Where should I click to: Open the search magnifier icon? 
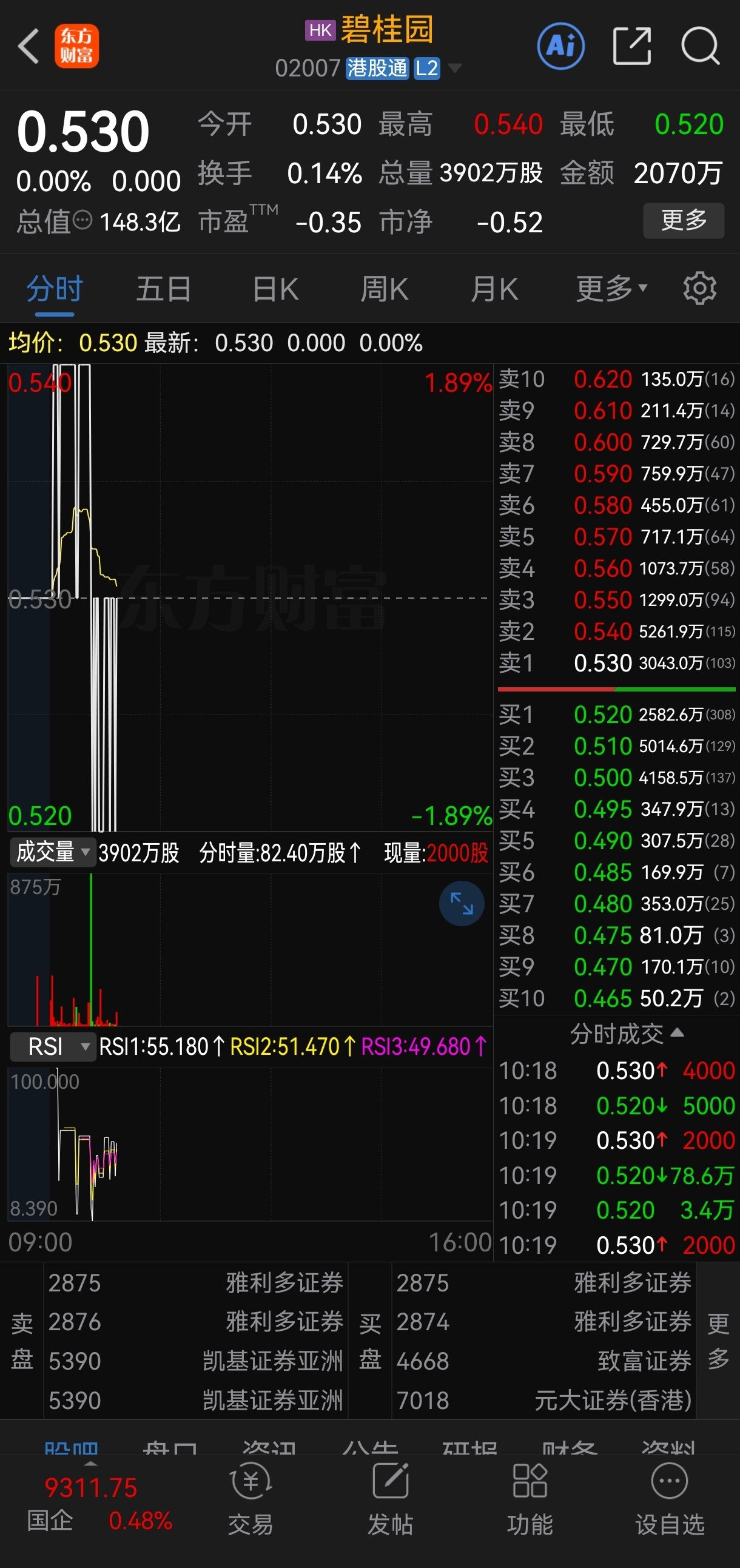[701, 45]
